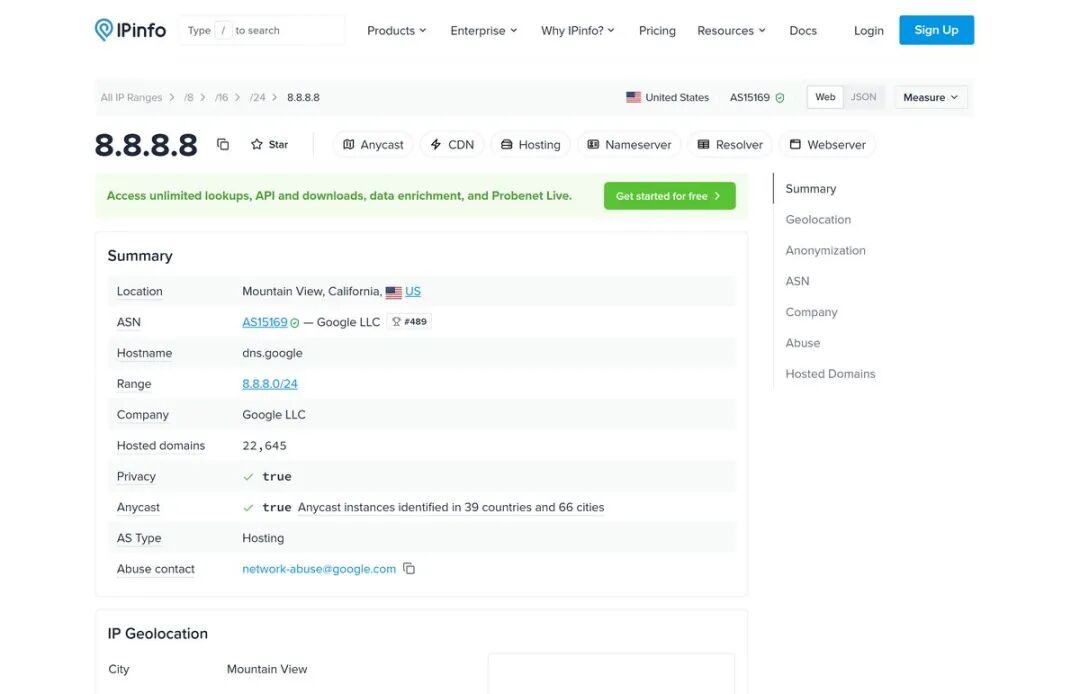Screen dimensions: 1080x694
Task: Open the AS15169 link in Summary
Action: [x=264, y=322]
